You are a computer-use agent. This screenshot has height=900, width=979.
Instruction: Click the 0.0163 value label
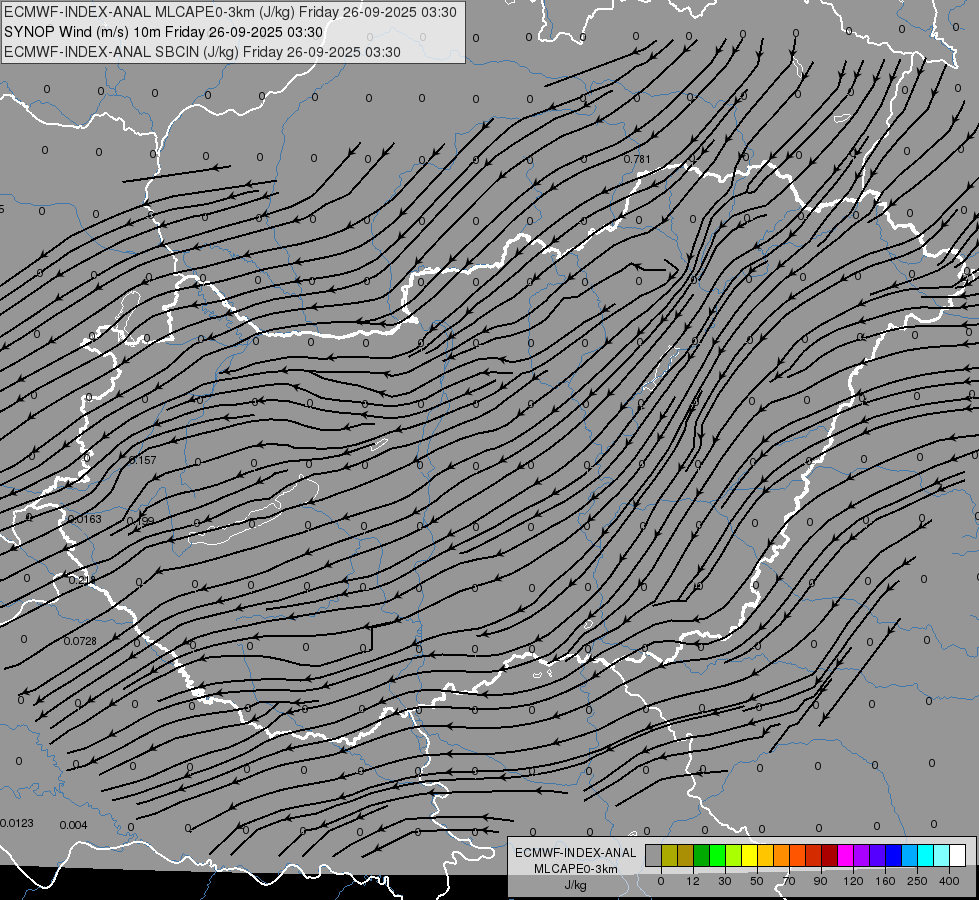(x=84, y=519)
